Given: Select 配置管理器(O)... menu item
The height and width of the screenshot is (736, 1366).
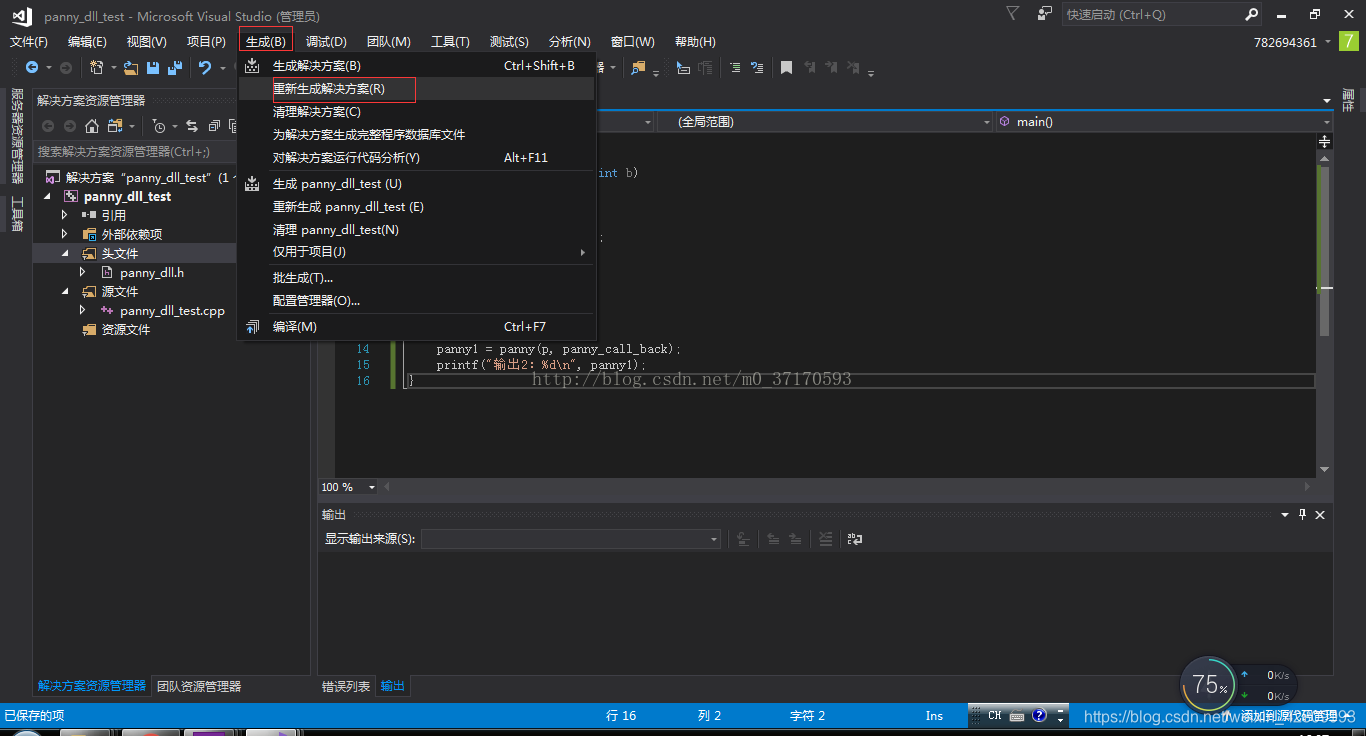Looking at the screenshot, I should pyautogui.click(x=416, y=301).
